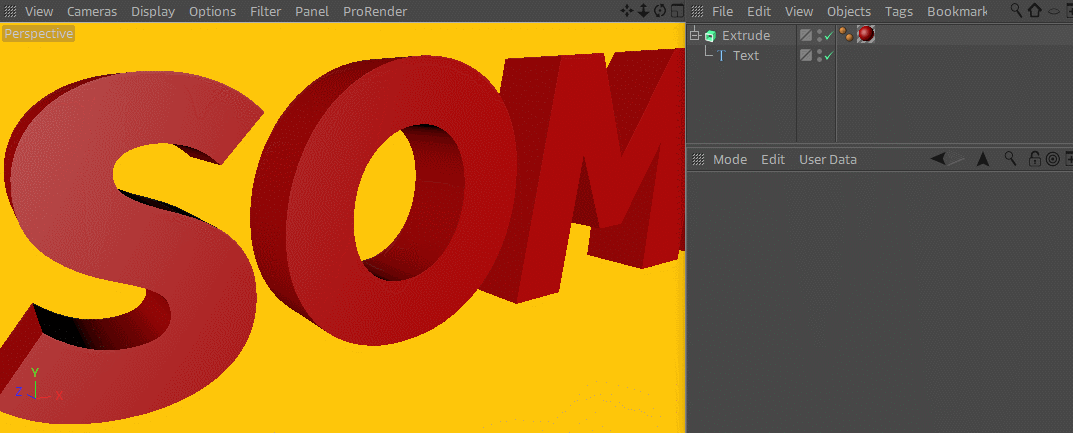Click the XYZ axis indicator in viewport

38,385
